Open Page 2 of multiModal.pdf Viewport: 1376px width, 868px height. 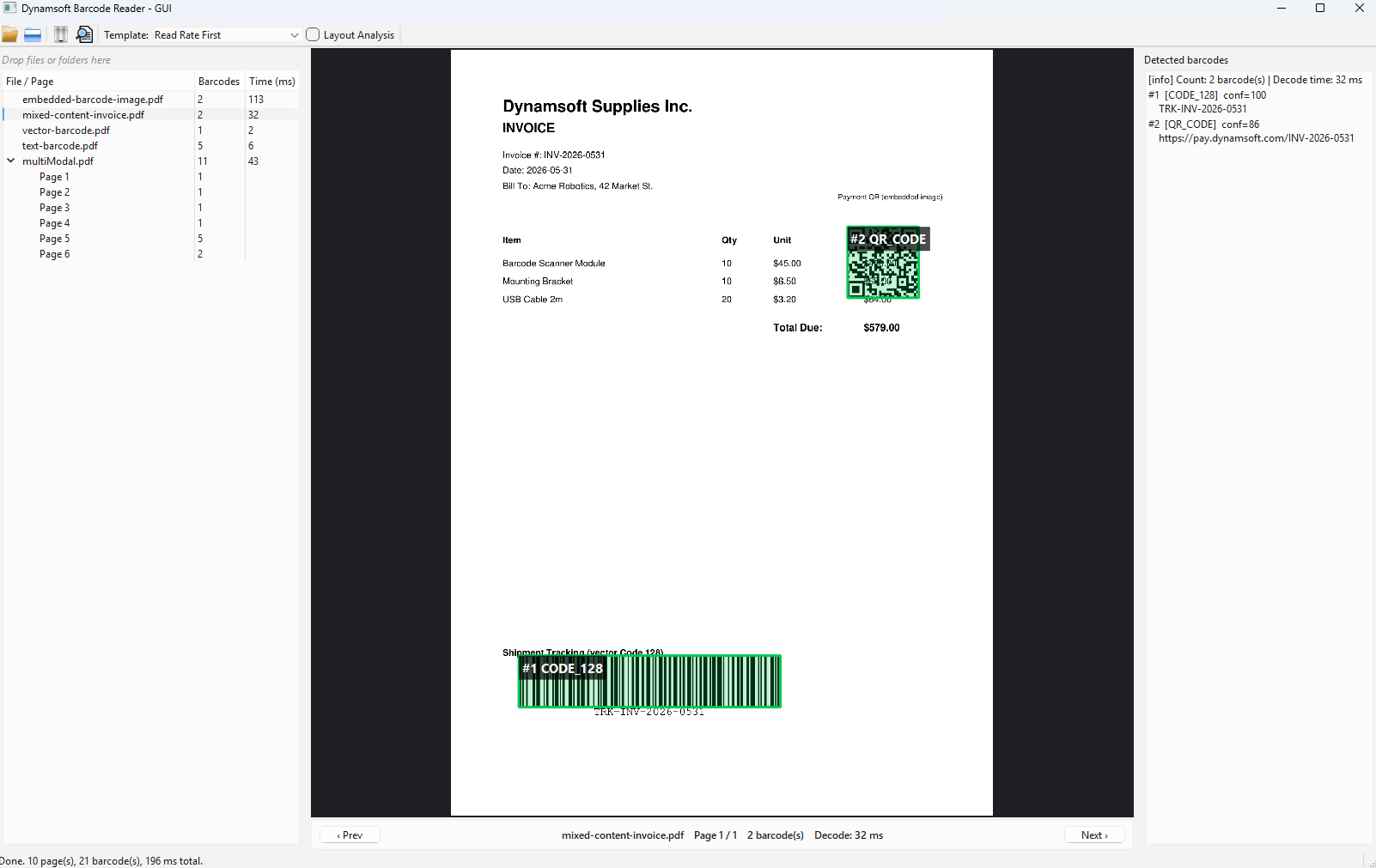pos(54,192)
